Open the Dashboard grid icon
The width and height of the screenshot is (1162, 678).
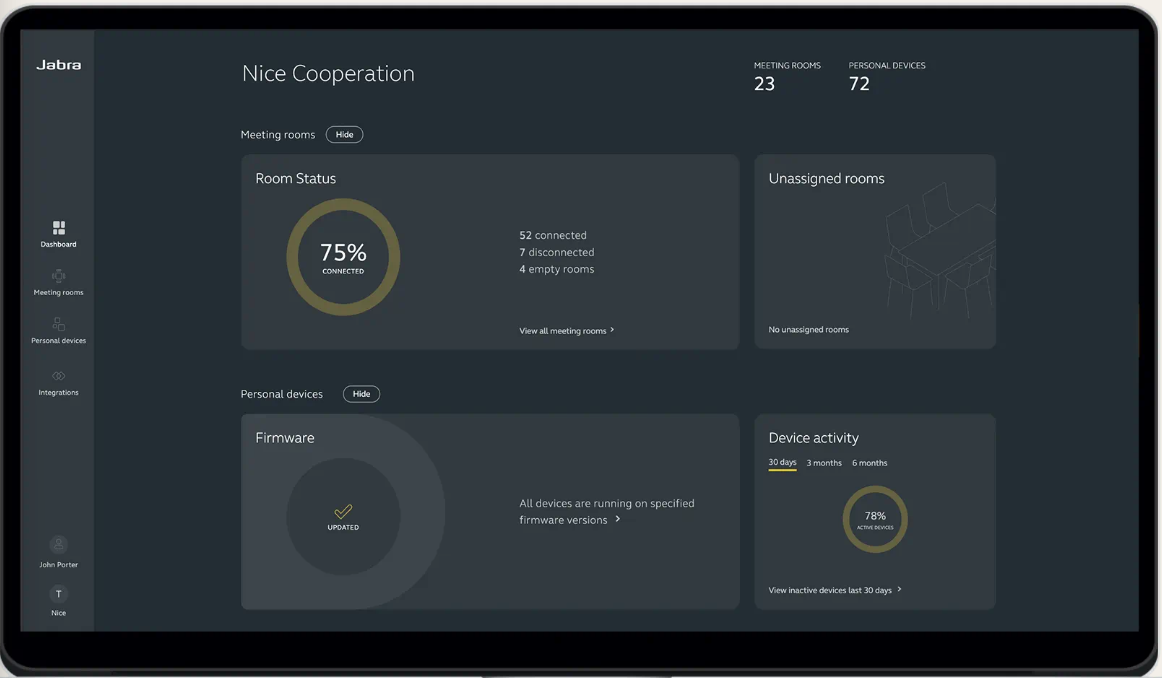[58, 228]
